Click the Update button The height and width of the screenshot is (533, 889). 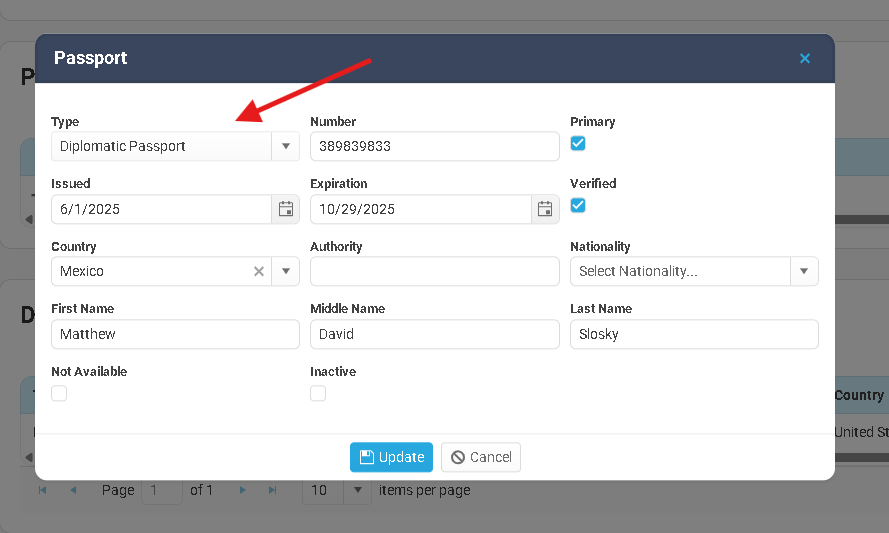point(391,457)
